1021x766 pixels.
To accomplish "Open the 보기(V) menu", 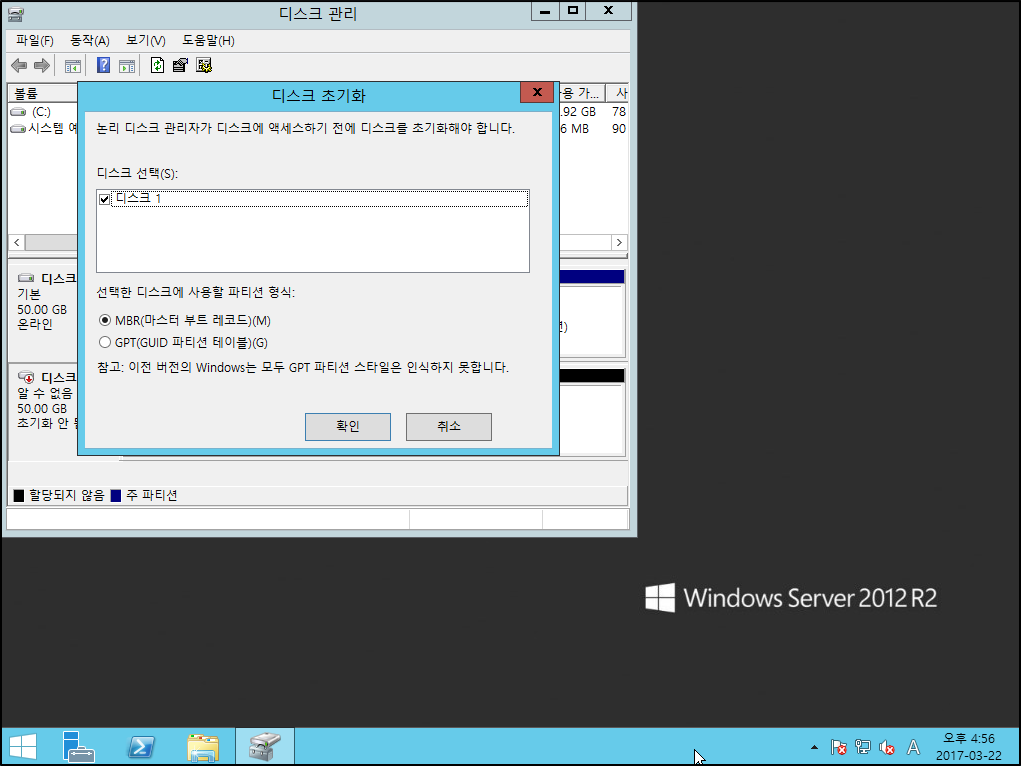I will 146,40.
